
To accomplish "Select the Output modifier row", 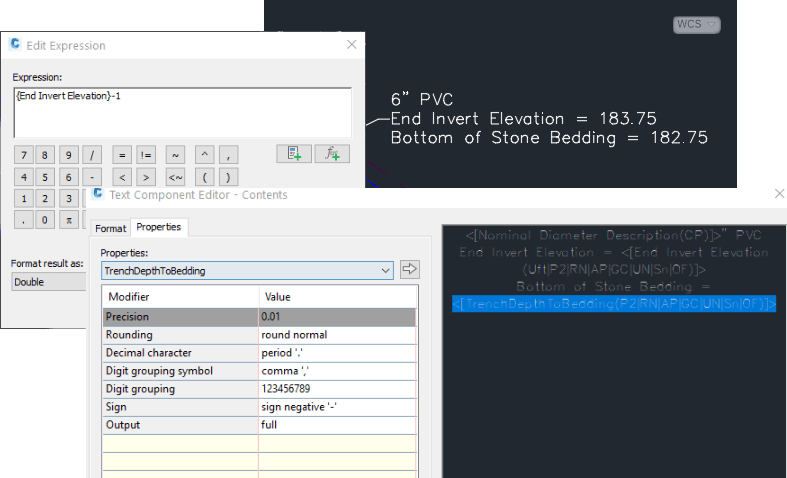I will [180, 425].
